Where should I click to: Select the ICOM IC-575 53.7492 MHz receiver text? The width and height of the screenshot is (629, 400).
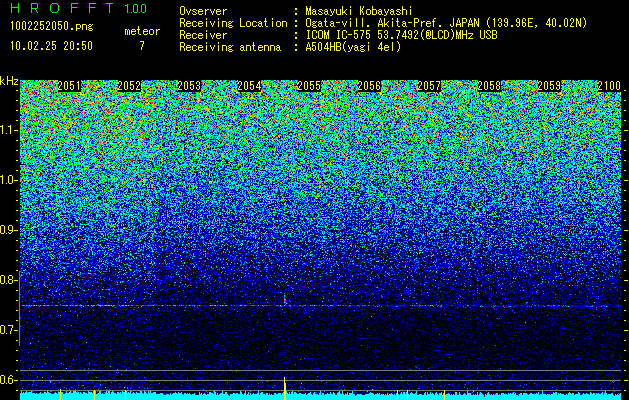click(401, 35)
